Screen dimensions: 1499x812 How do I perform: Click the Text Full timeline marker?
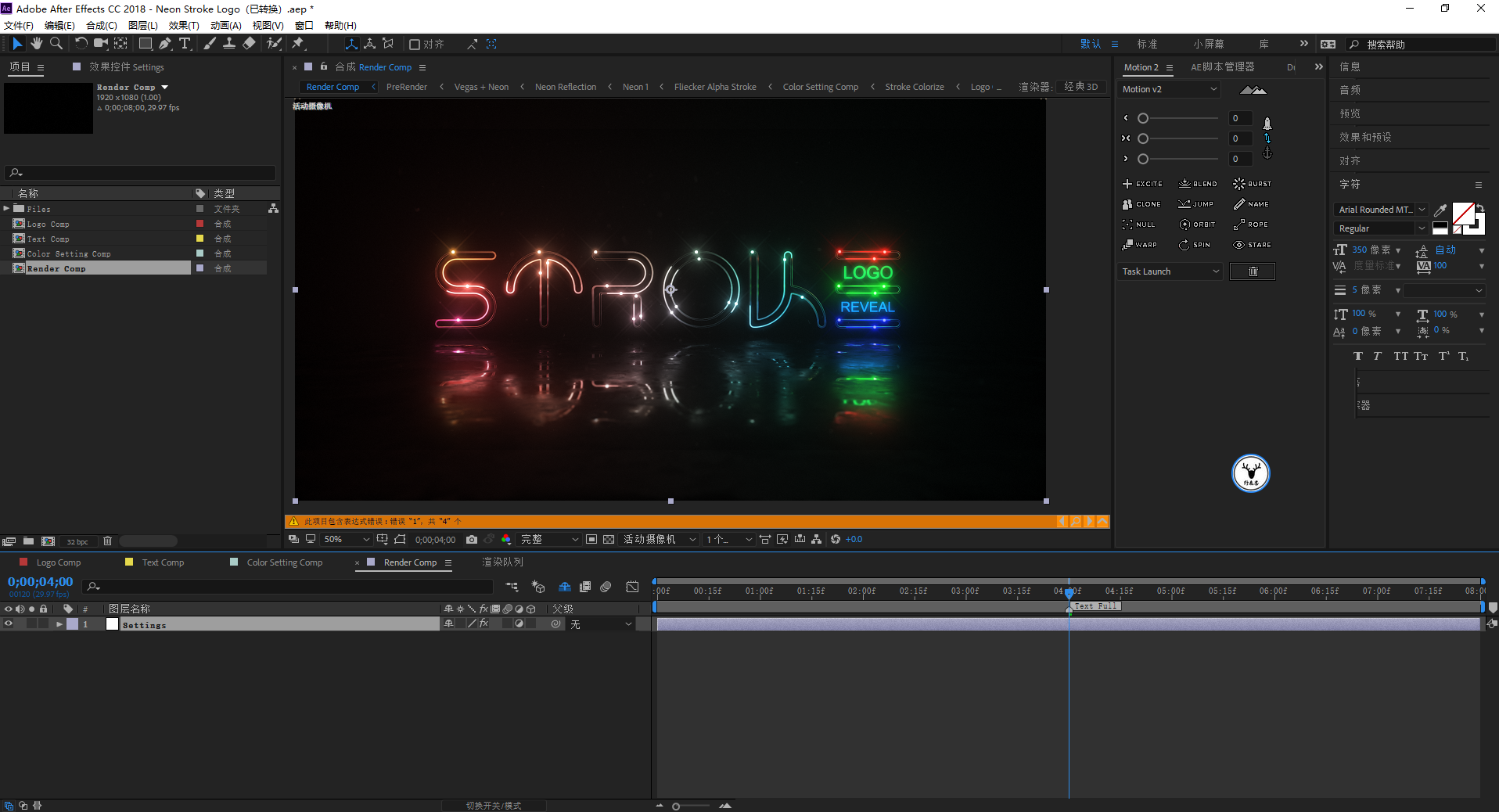[x=1095, y=606]
